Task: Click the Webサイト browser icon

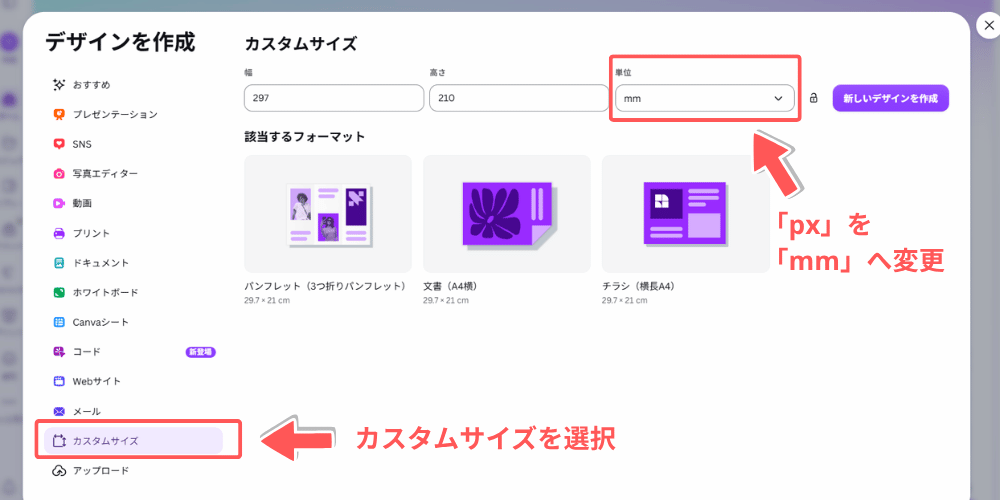Action: tap(59, 381)
